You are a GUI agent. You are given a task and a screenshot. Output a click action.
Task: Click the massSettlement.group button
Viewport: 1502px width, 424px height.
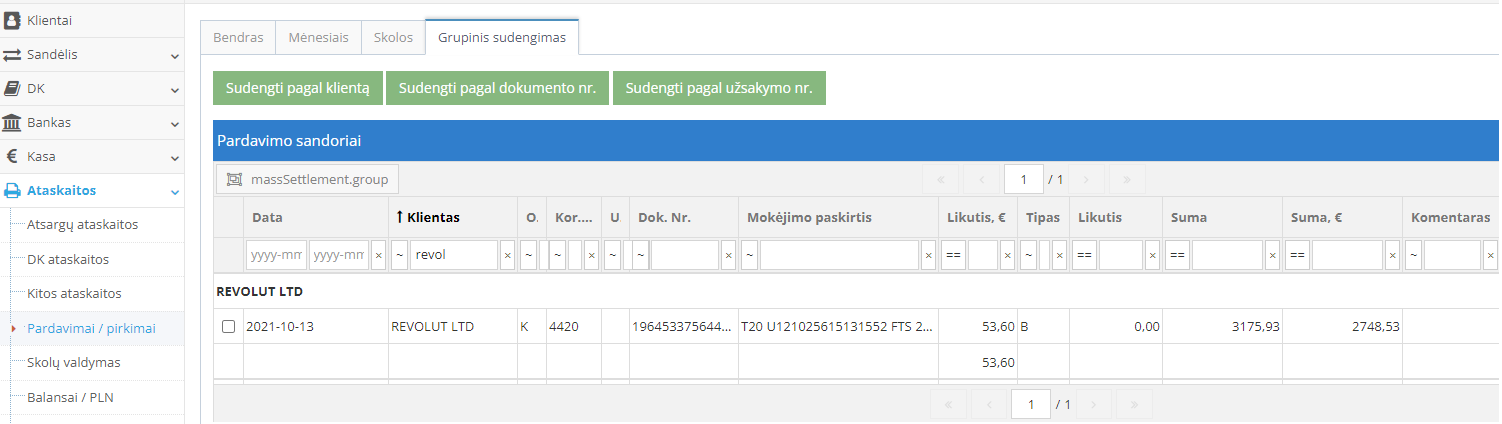point(308,179)
